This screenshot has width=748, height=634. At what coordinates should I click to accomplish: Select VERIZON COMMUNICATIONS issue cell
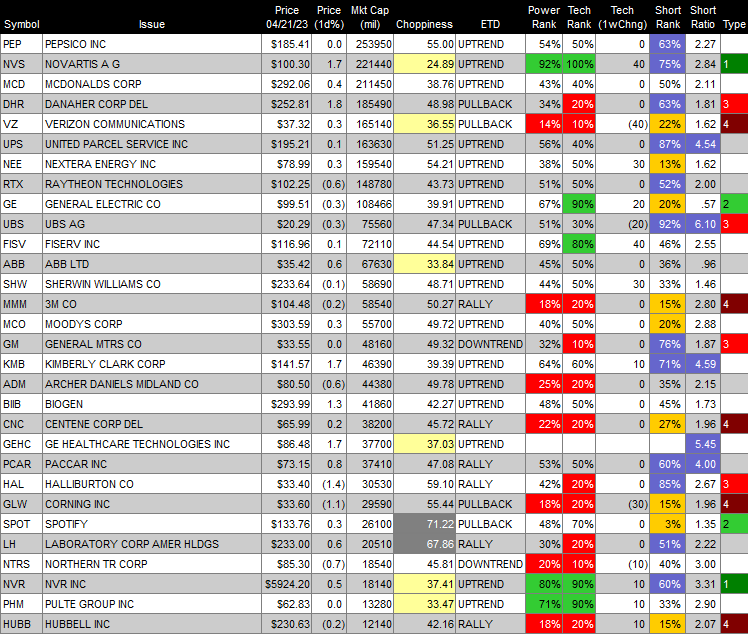tap(152, 124)
